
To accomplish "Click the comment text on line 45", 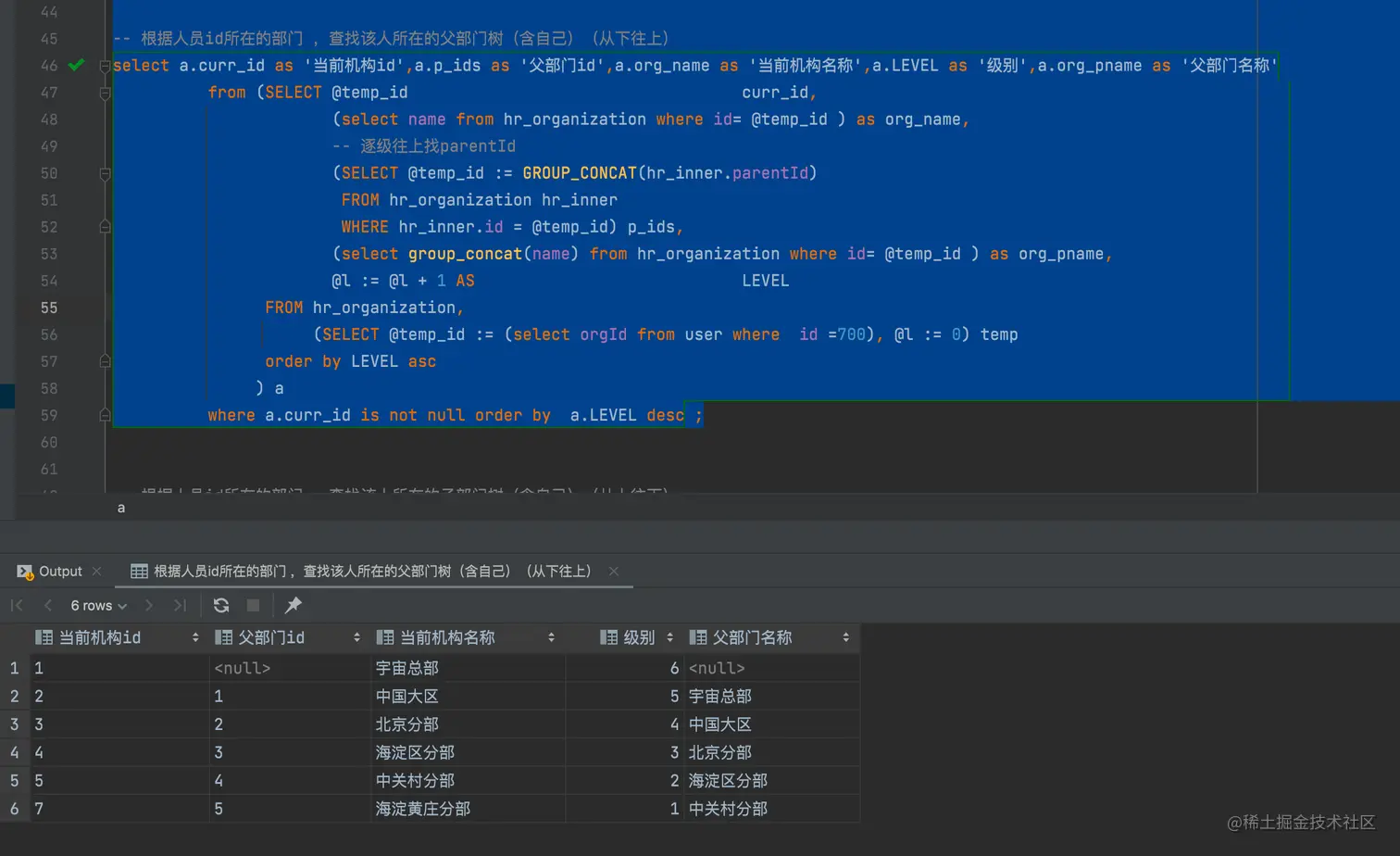I will click(x=391, y=39).
